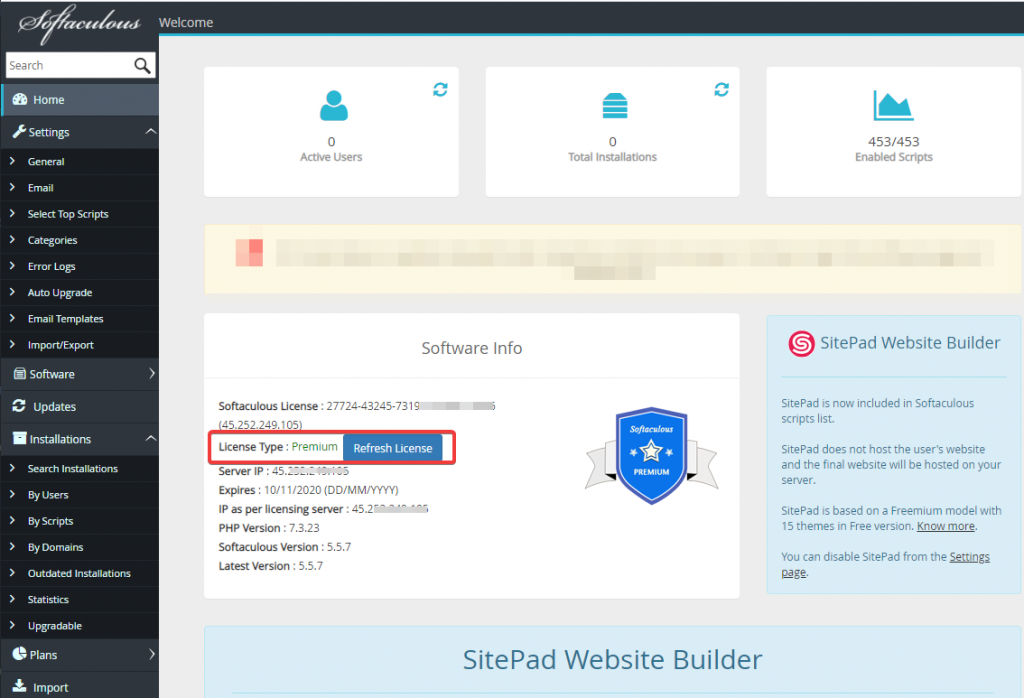Viewport: 1024px width, 698px height.
Task: Click the Expires 10/11/2020 line
Action: coord(308,490)
